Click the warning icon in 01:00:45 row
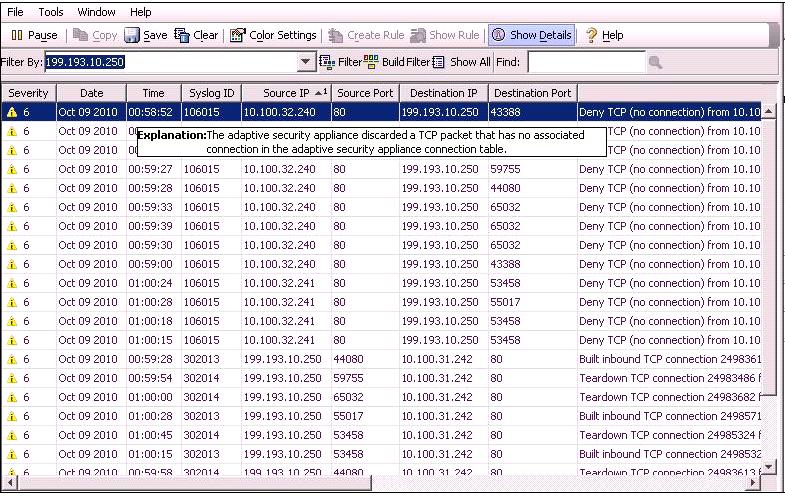 point(12,436)
